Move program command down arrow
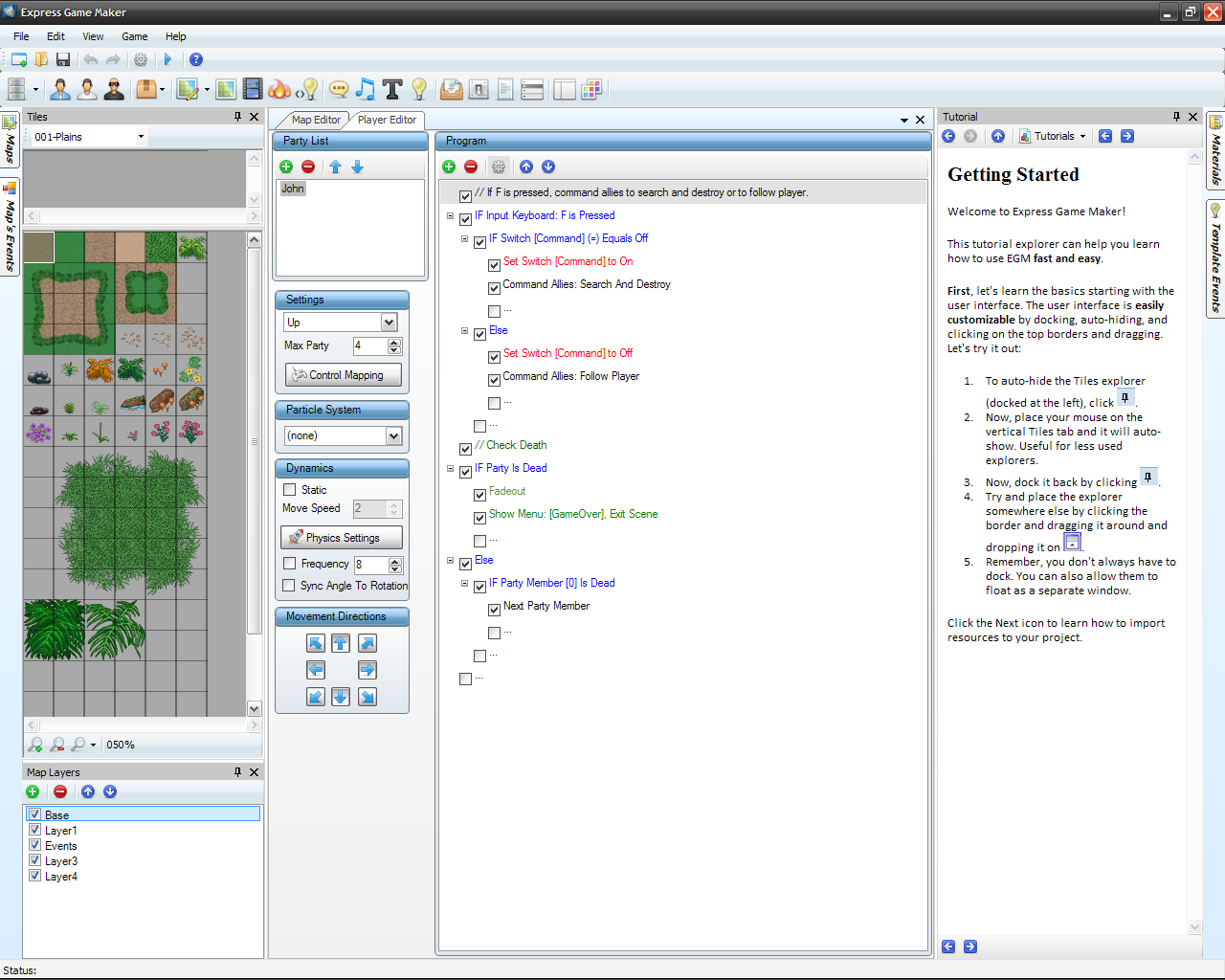1225x980 pixels. (548, 167)
